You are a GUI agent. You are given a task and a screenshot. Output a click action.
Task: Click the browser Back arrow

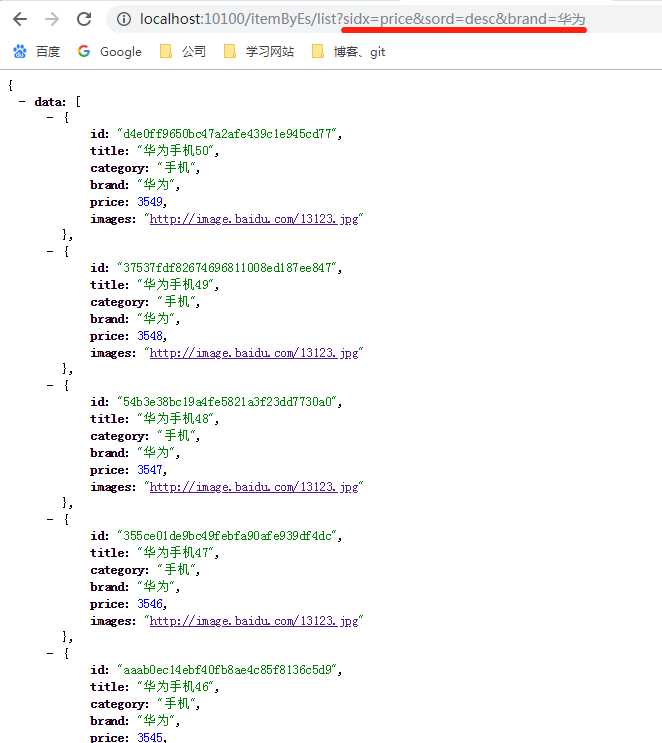click(20, 19)
